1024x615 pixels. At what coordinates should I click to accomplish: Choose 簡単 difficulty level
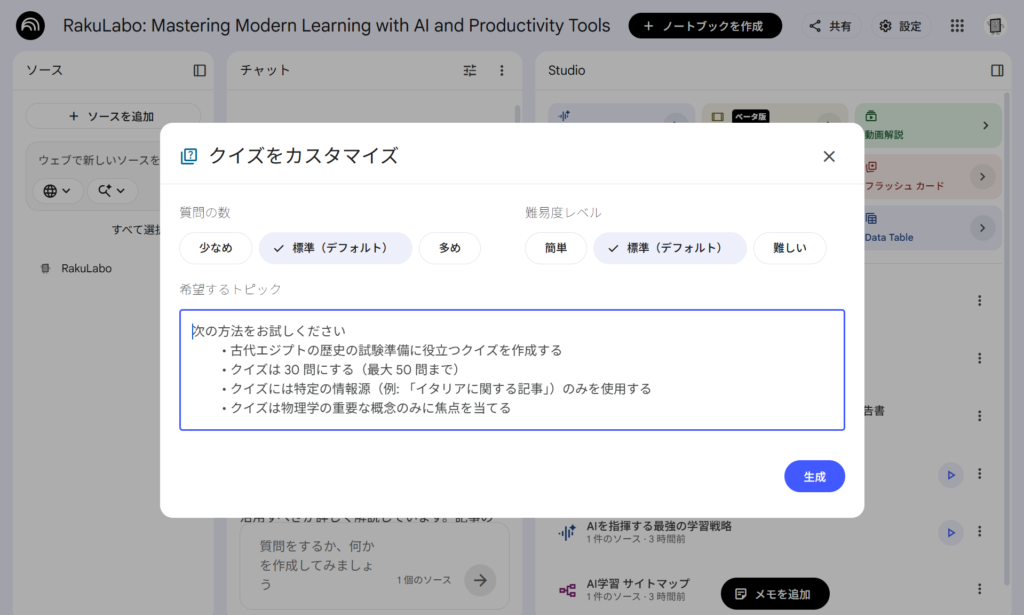point(556,248)
